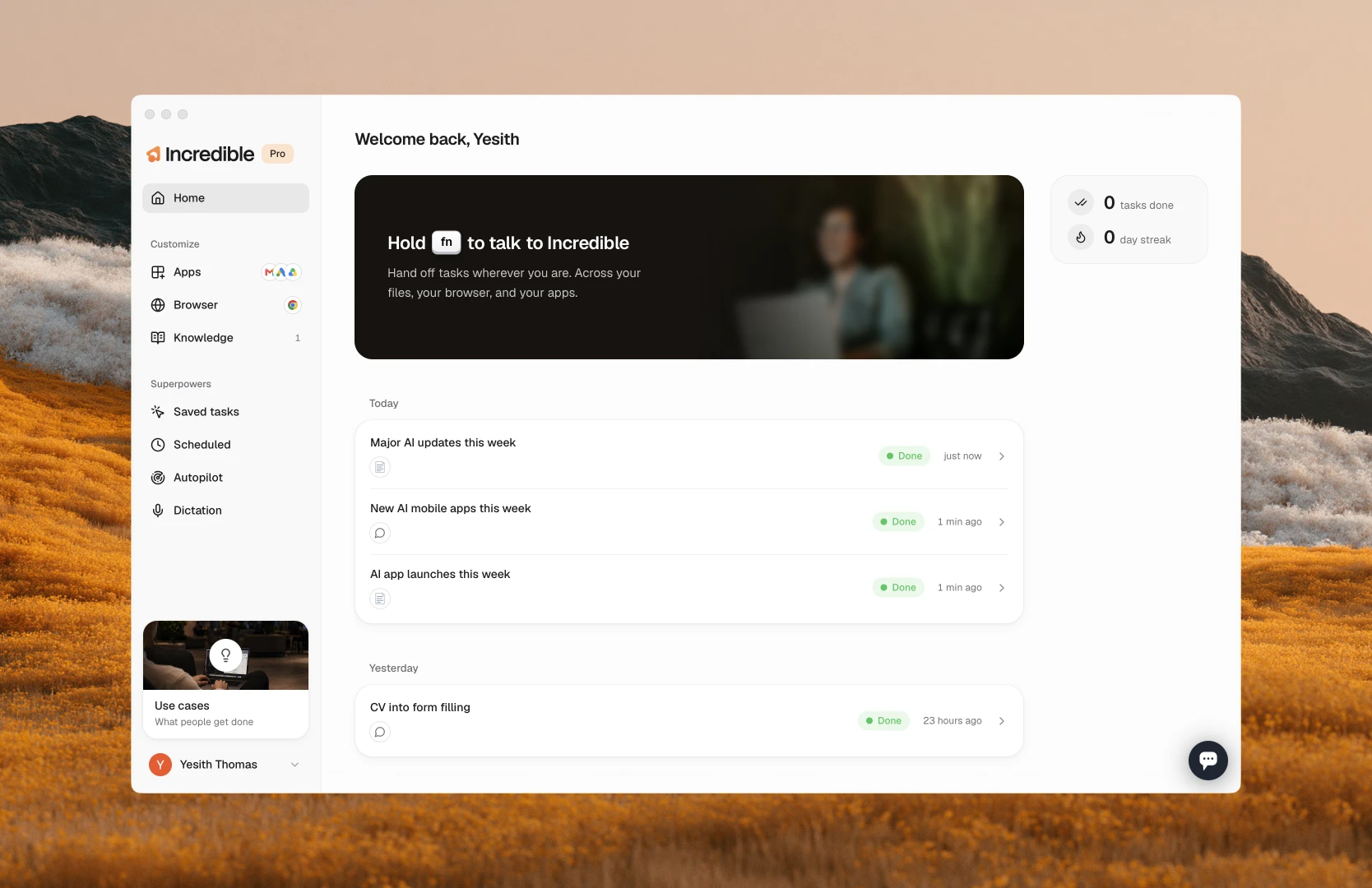This screenshot has height=888, width=1372.
Task: Open Browser in sidebar
Action: coord(225,305)
